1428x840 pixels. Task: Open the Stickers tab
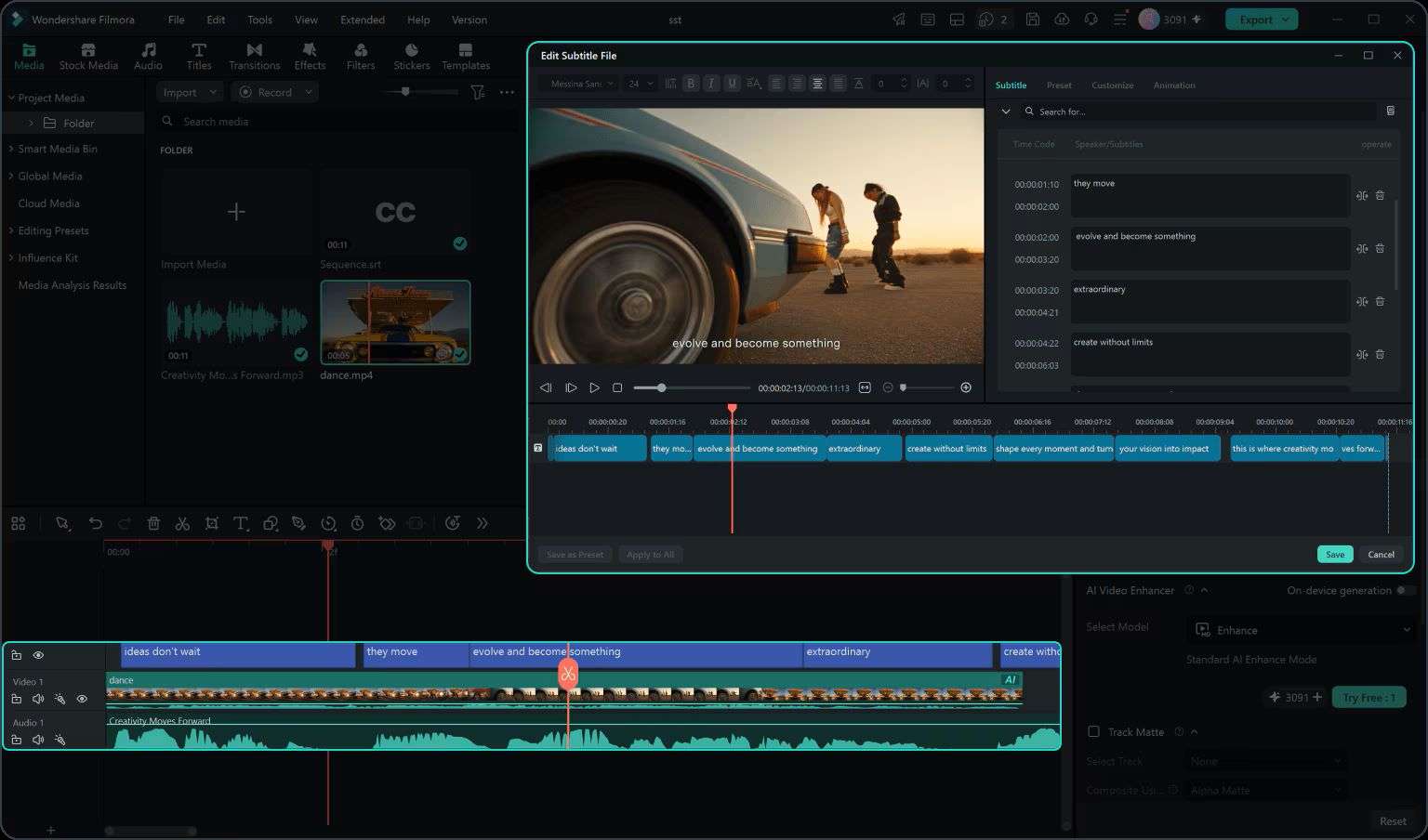coord(411,57)
